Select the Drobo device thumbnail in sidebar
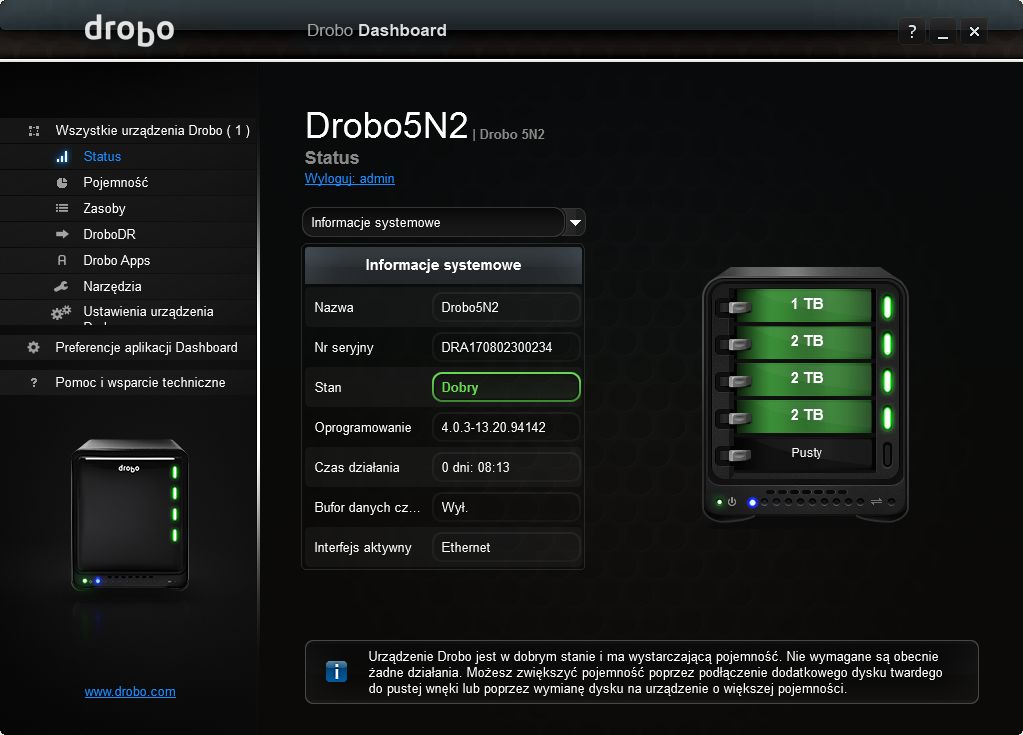 click(130, 515)
